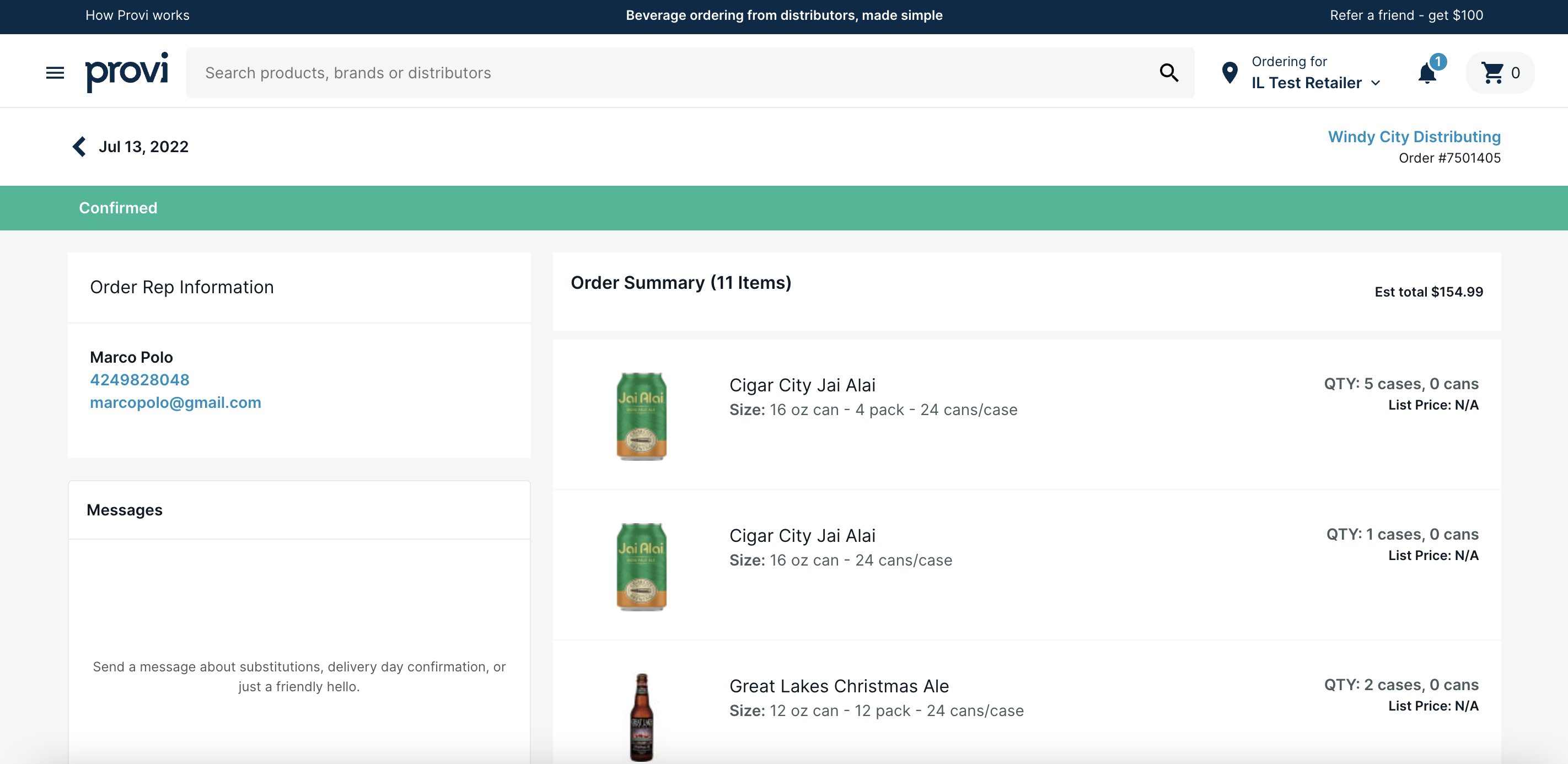Email marcopolo@gmail.com

175,403
